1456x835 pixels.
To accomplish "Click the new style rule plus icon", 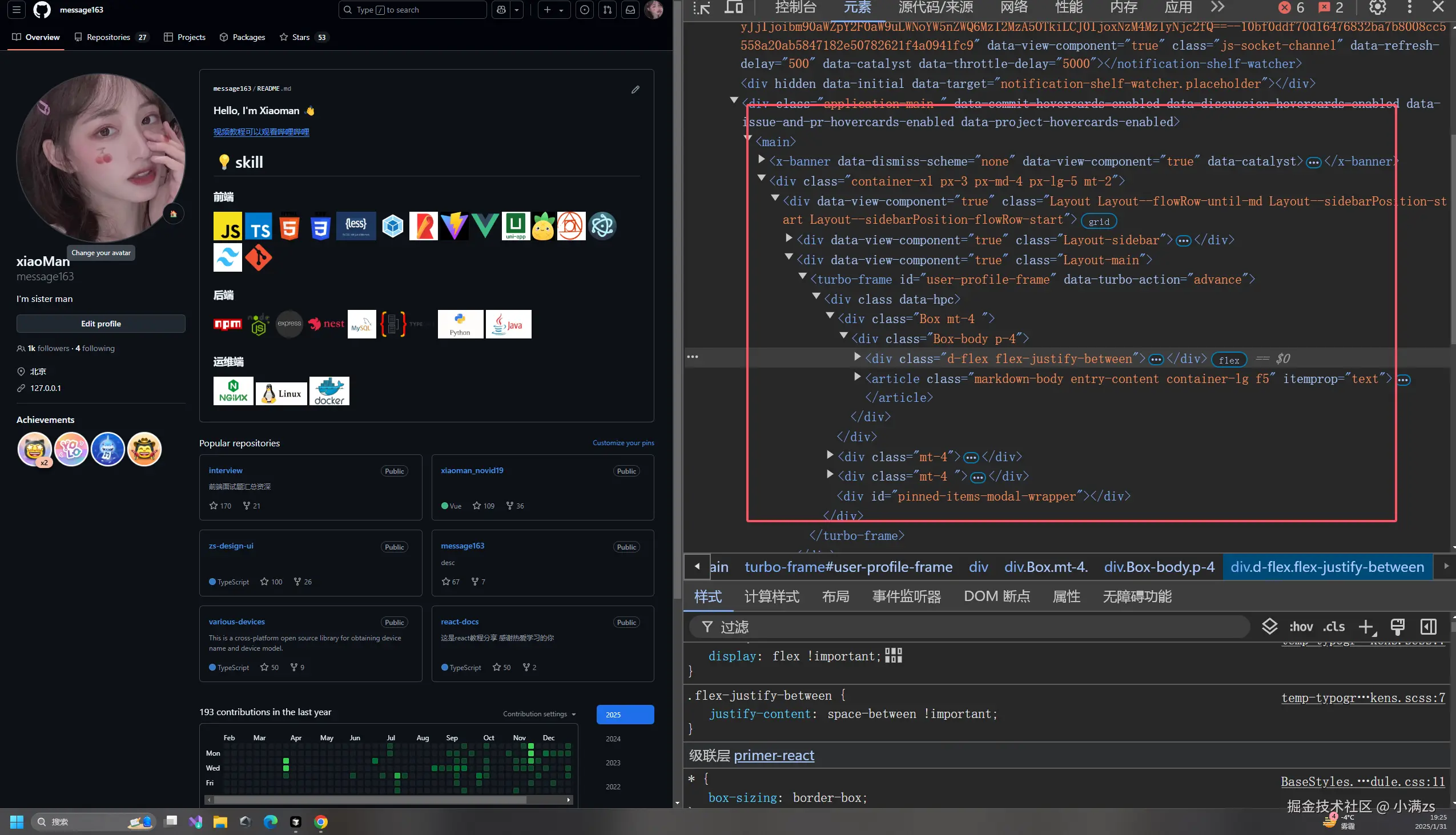I will [1366, 627].
